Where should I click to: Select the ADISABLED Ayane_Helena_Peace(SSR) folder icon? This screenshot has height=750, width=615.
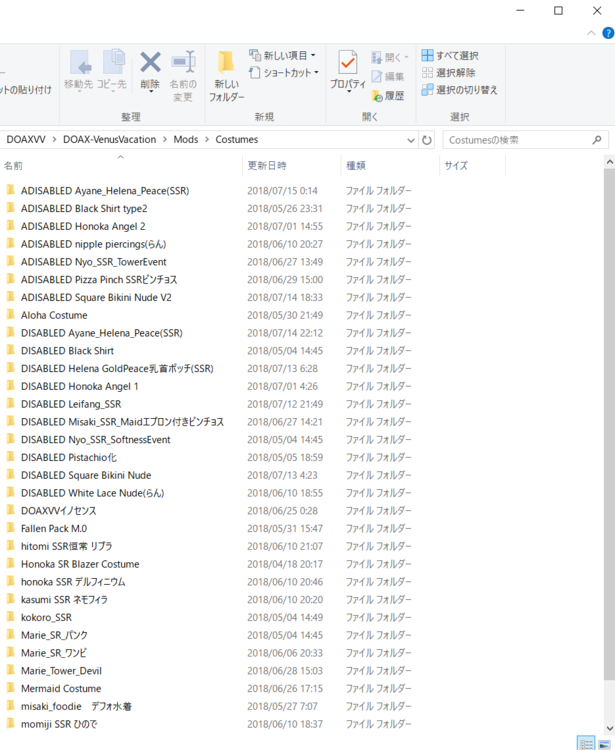11,190
